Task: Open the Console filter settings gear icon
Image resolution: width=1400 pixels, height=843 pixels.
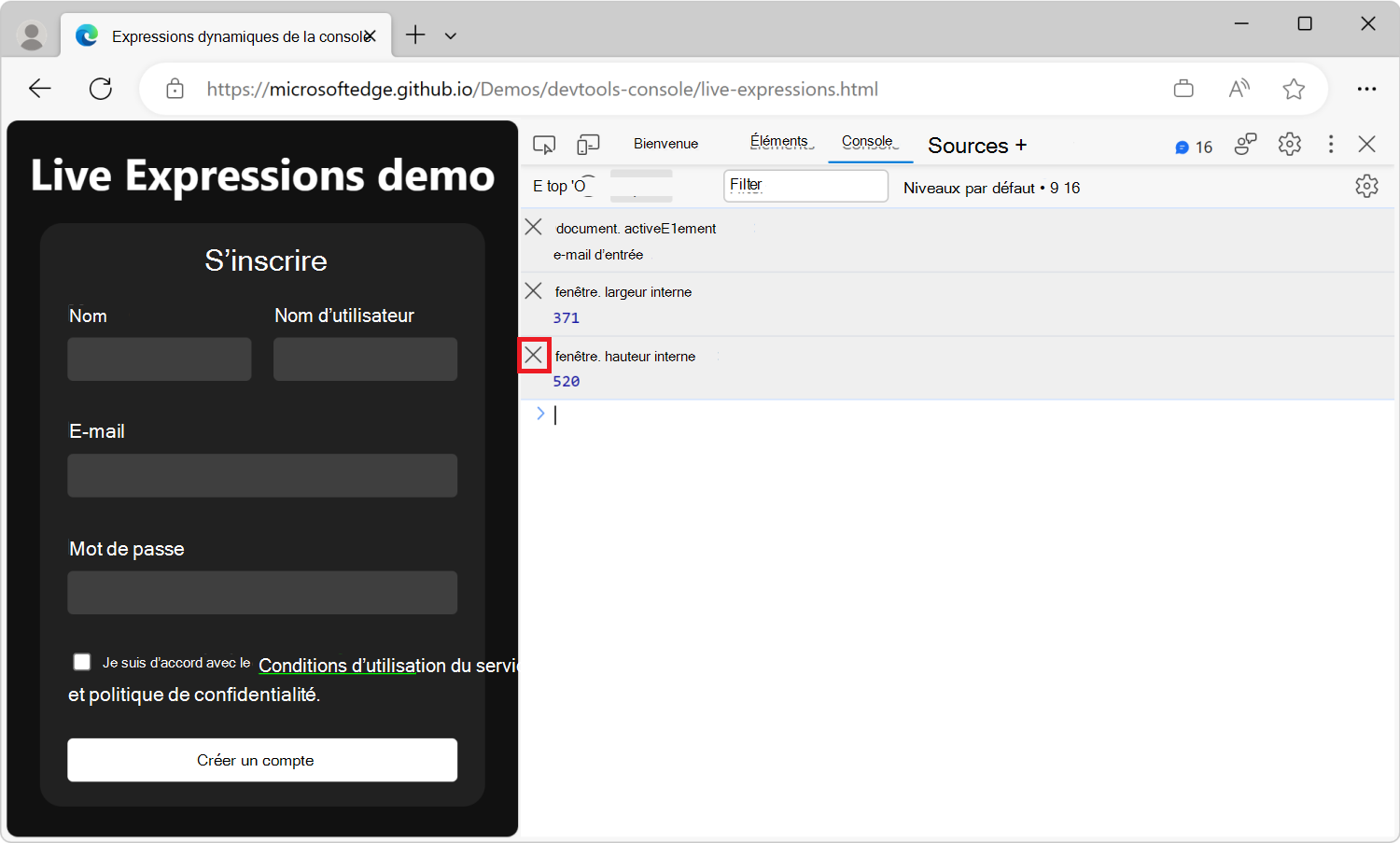Action: point(1366,186)
